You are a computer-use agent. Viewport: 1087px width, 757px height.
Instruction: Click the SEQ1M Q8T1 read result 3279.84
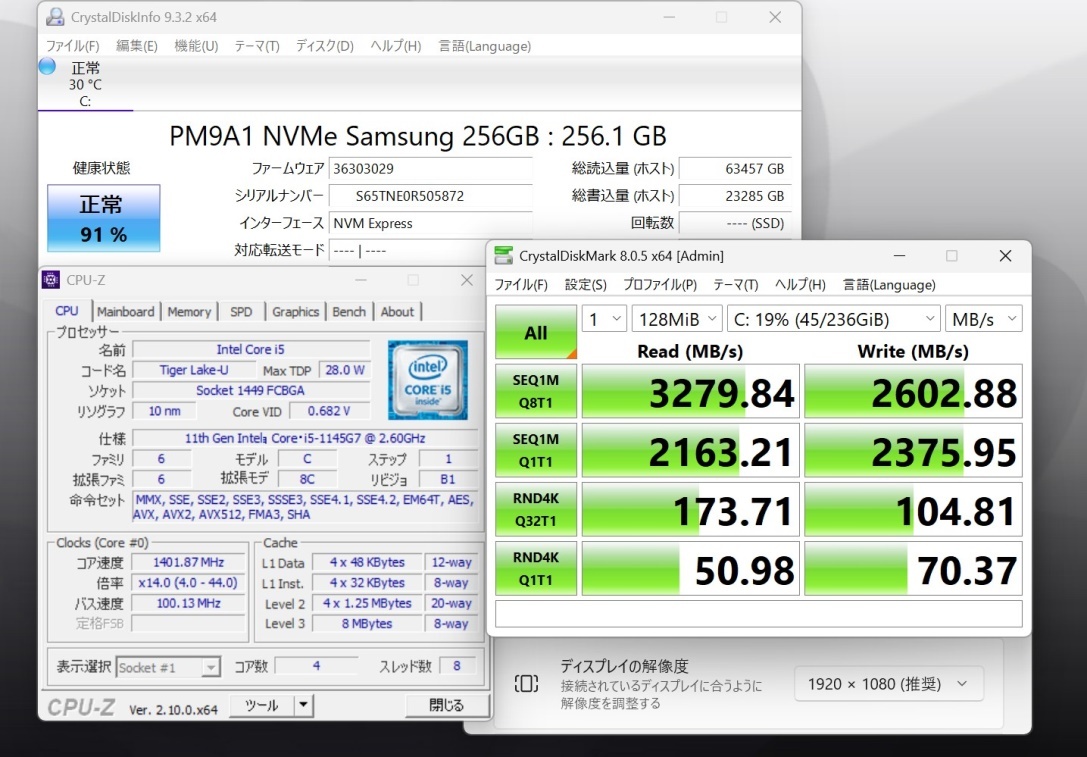tap(690, 392)
